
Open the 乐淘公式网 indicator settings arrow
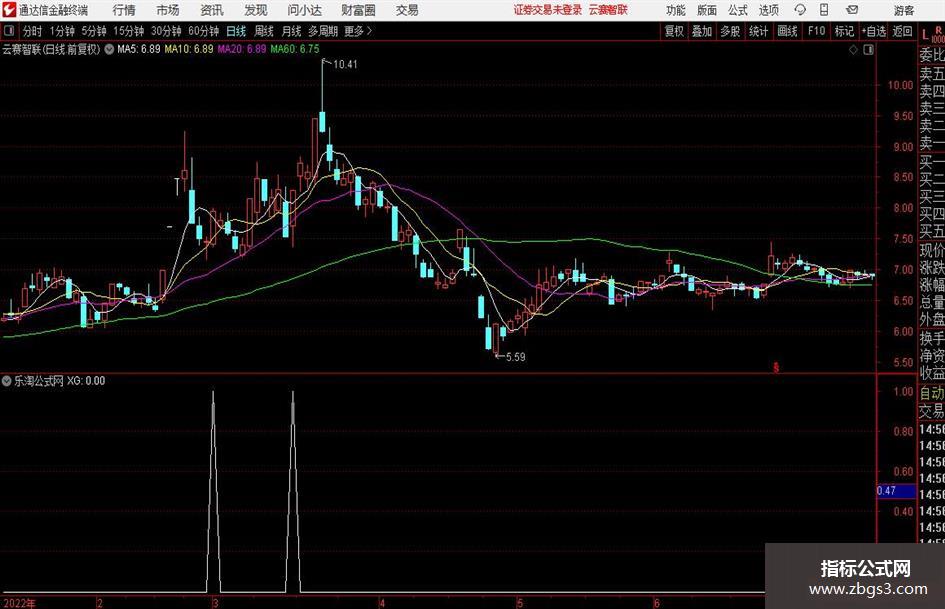click(x=7, y=381)
